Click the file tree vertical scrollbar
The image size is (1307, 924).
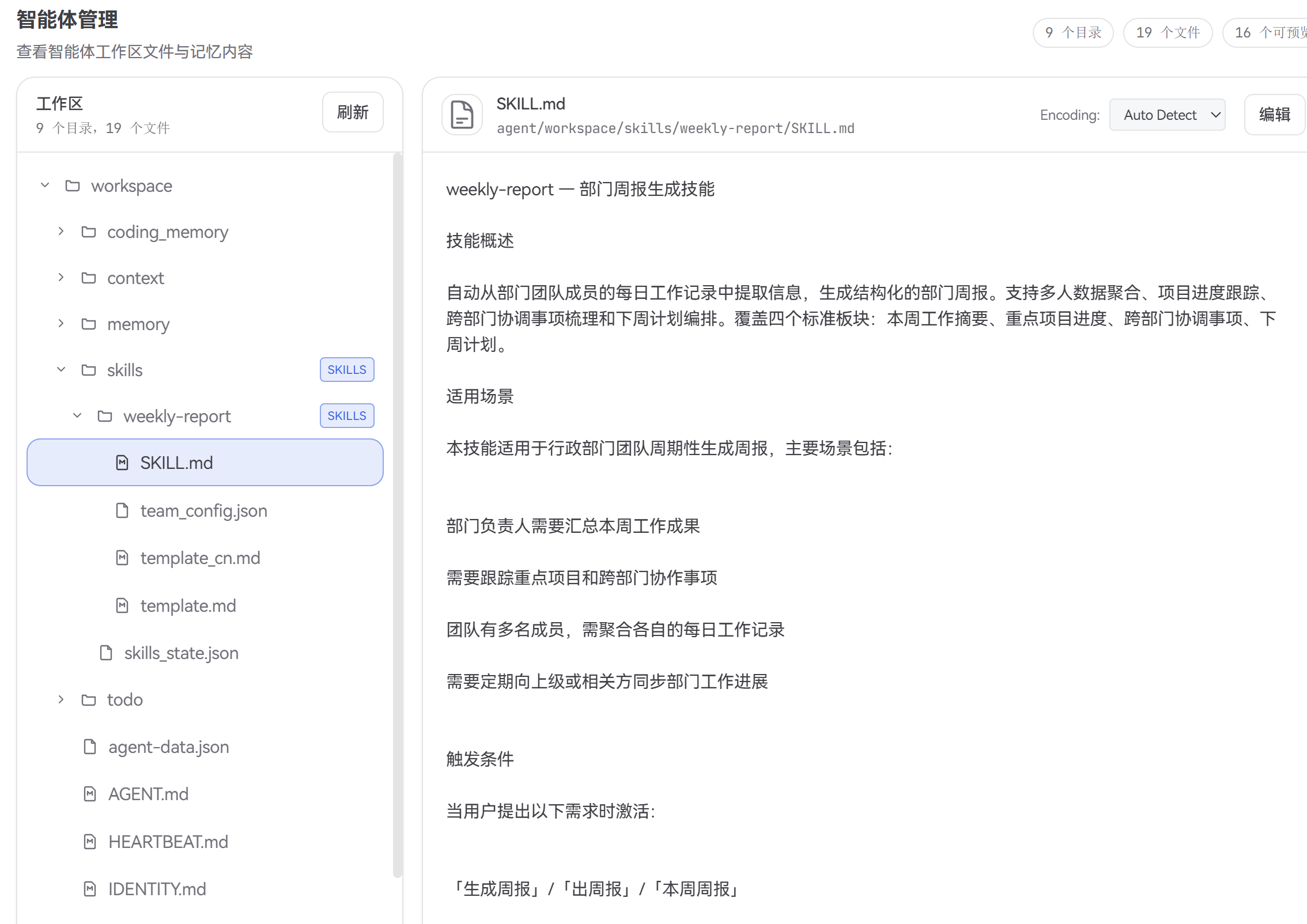(x=397, y=514)
